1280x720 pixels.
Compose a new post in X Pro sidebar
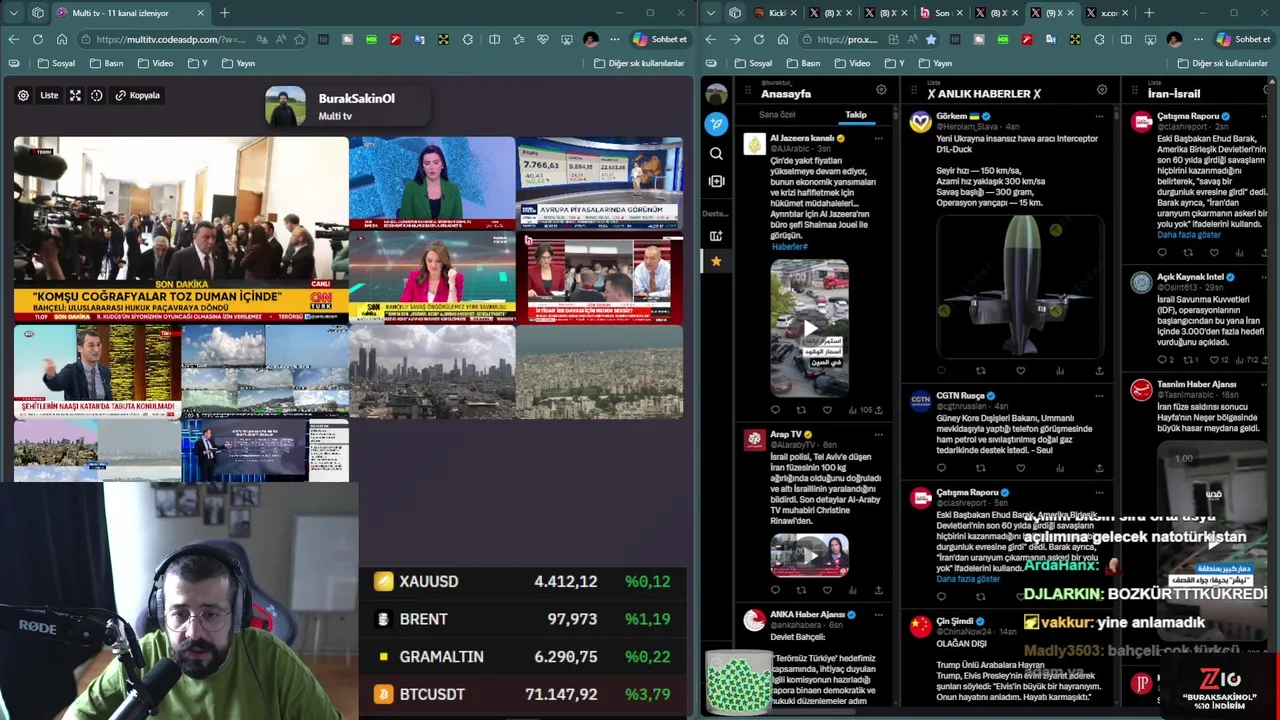click(x=715, y=123)
